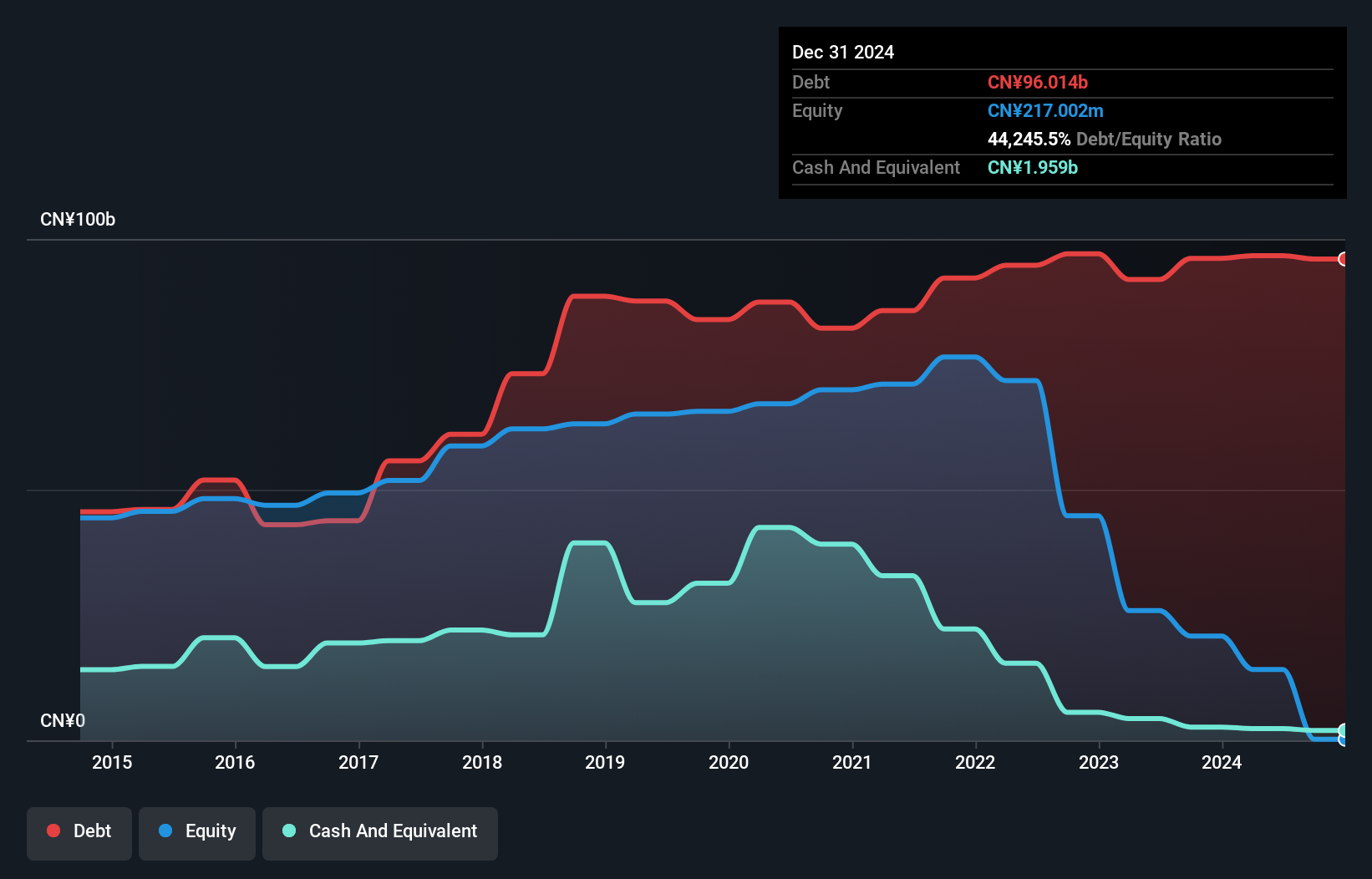Image resolution: width=1372 pixels, height=879 pixels.
Task: Click the red Debt endpoint marker on chart
Action: coord(1343,259)
